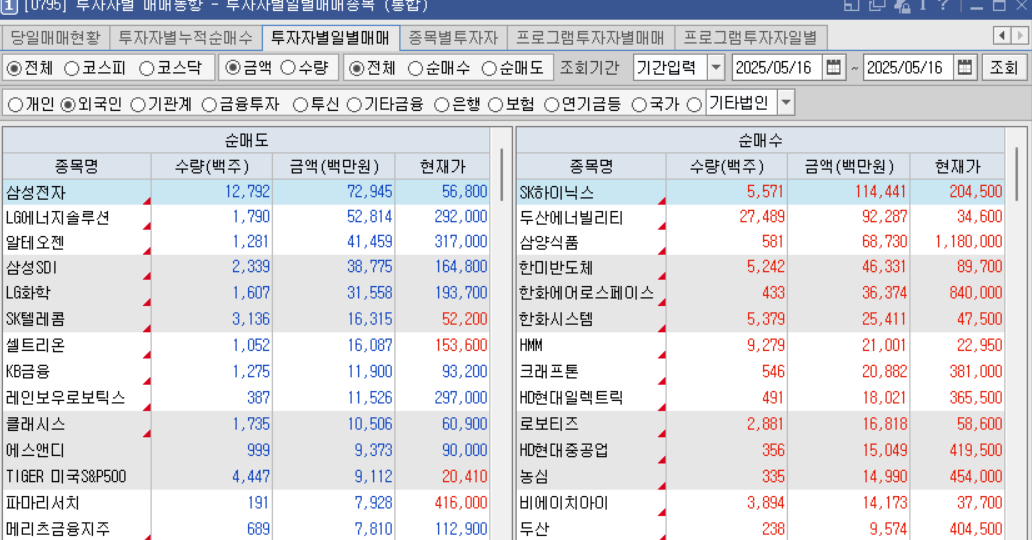This screenshot has height=540, width=1032.
Task: Click 금액(백만원) header in the 순매도 table
Action: (x=334, y=166)
